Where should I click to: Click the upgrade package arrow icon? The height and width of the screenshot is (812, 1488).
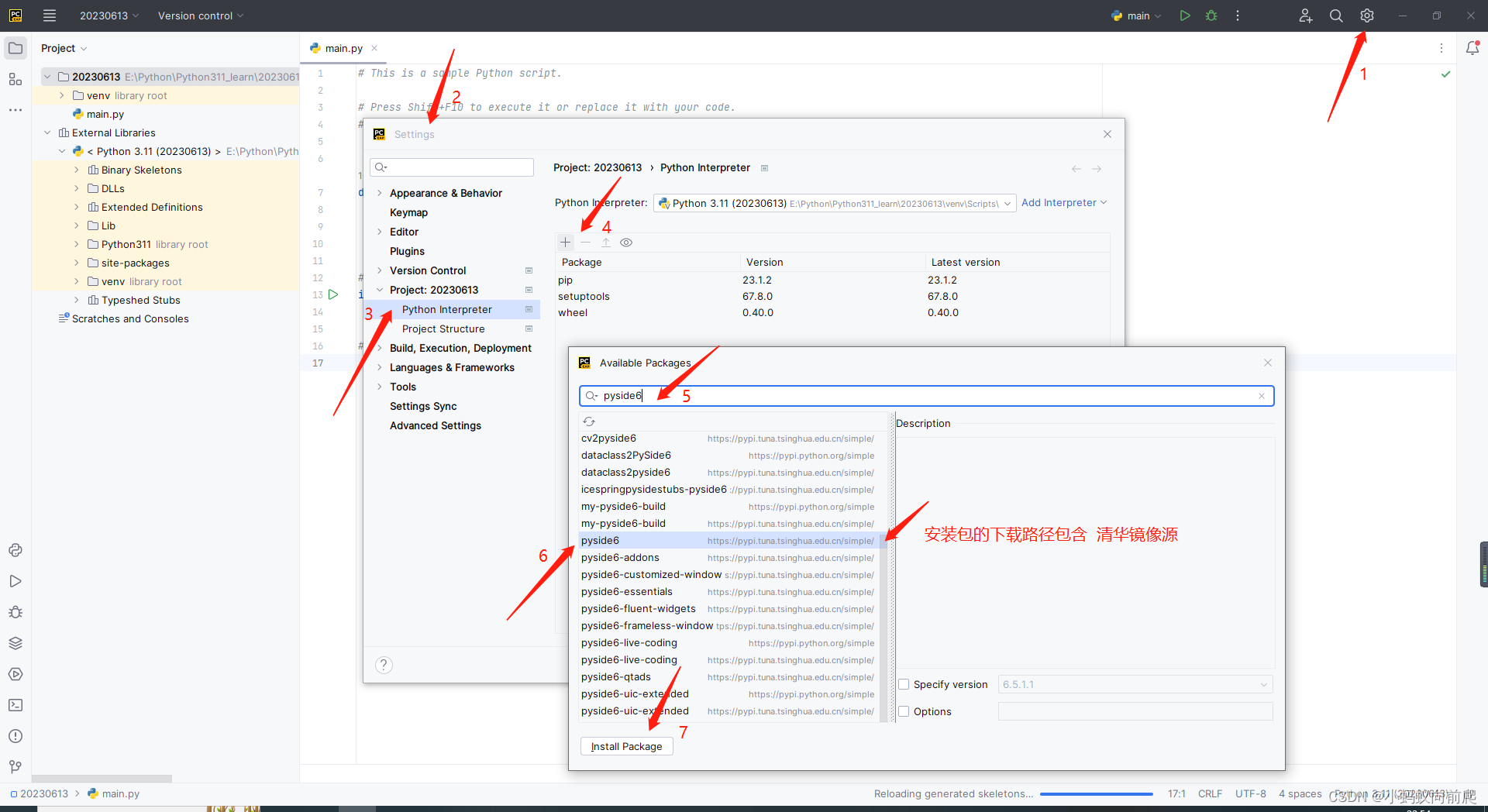pos(606,243)
